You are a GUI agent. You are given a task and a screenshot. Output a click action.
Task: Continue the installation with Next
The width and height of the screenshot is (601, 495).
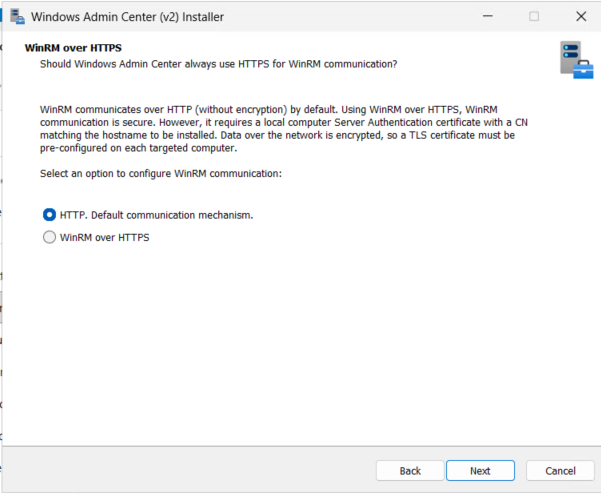click(x=480, y=470)
